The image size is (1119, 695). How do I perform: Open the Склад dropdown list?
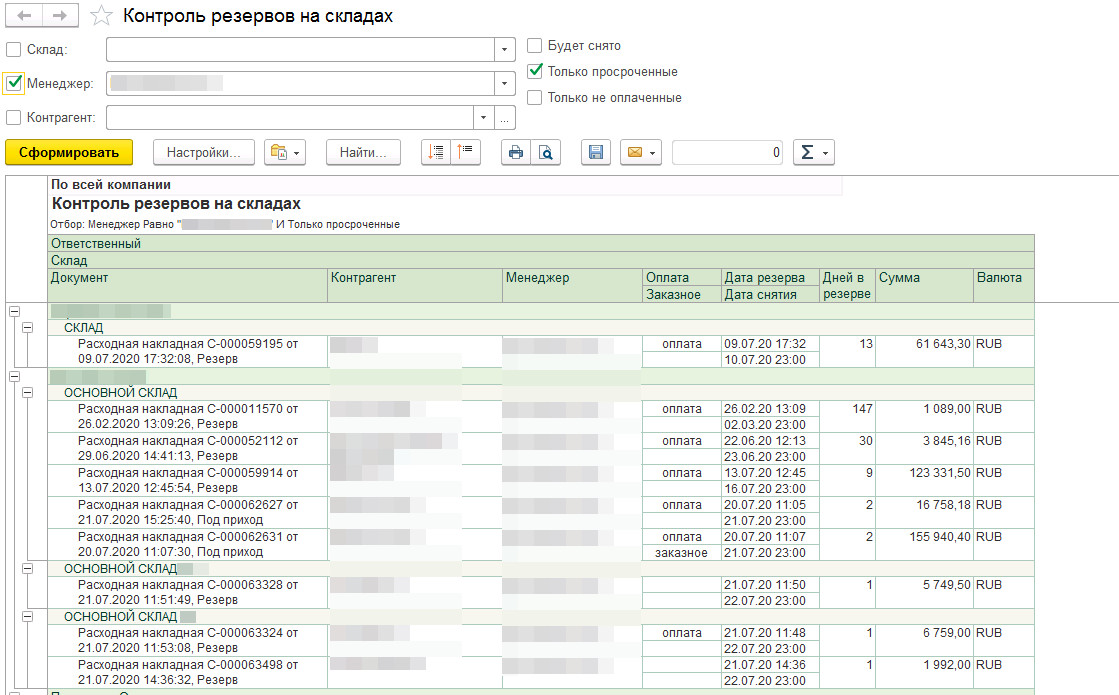(x=505, y=50)
